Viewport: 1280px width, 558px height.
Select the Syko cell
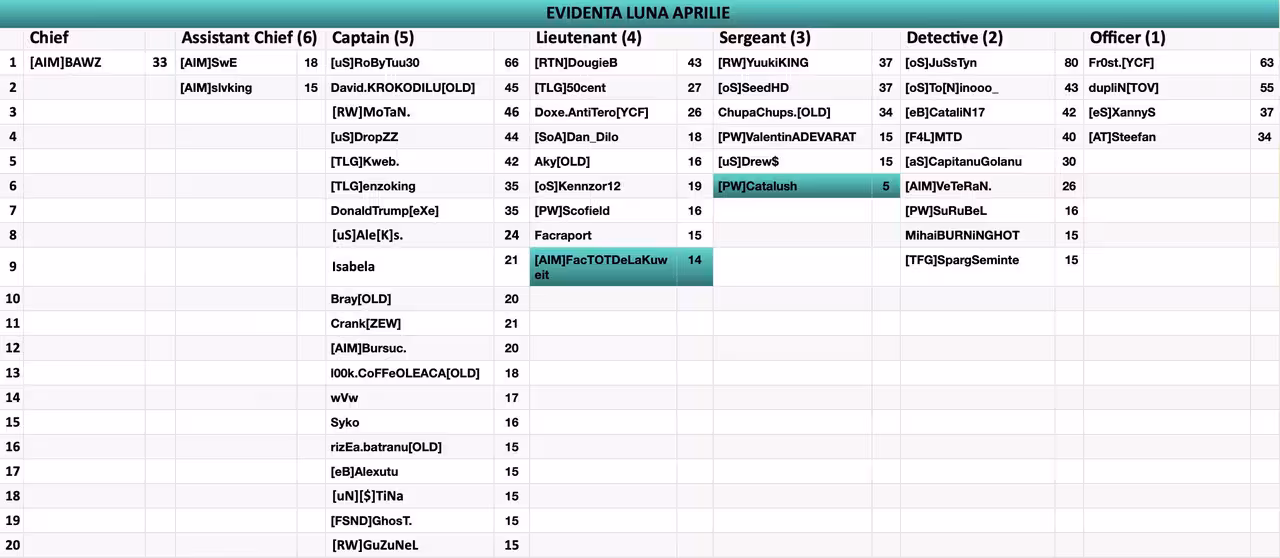410,422
